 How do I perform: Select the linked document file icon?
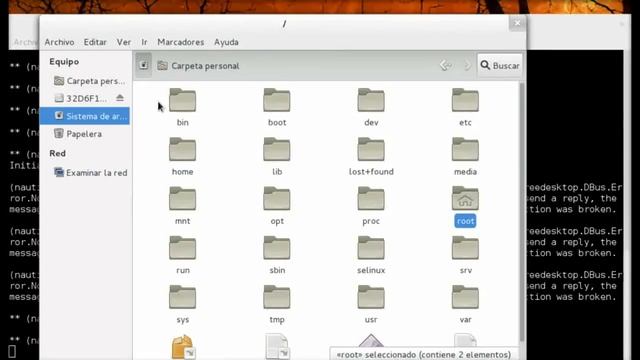point(277,347)
